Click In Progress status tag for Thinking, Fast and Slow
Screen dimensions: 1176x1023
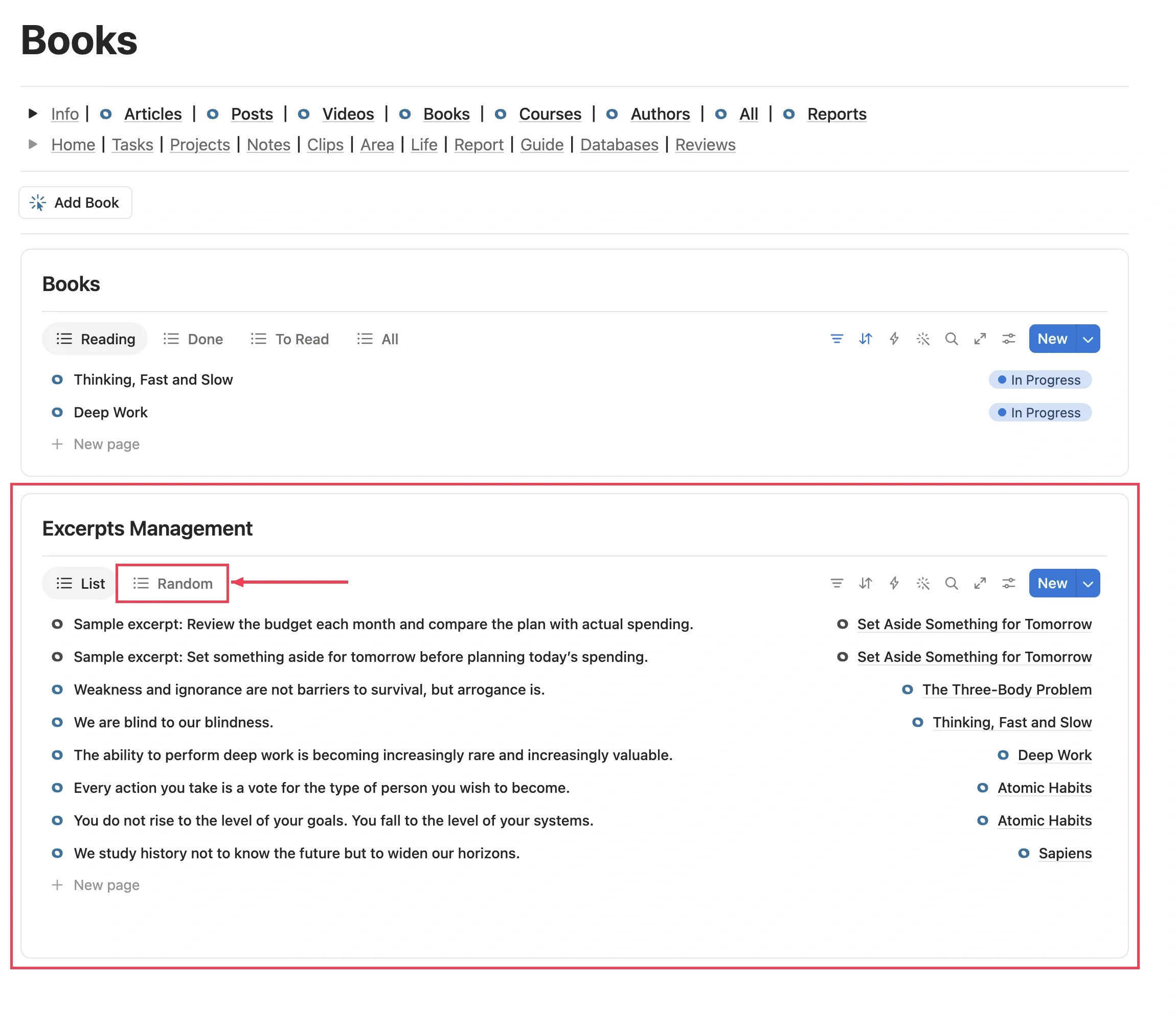pyautogui.click(x=1039, y=380)
